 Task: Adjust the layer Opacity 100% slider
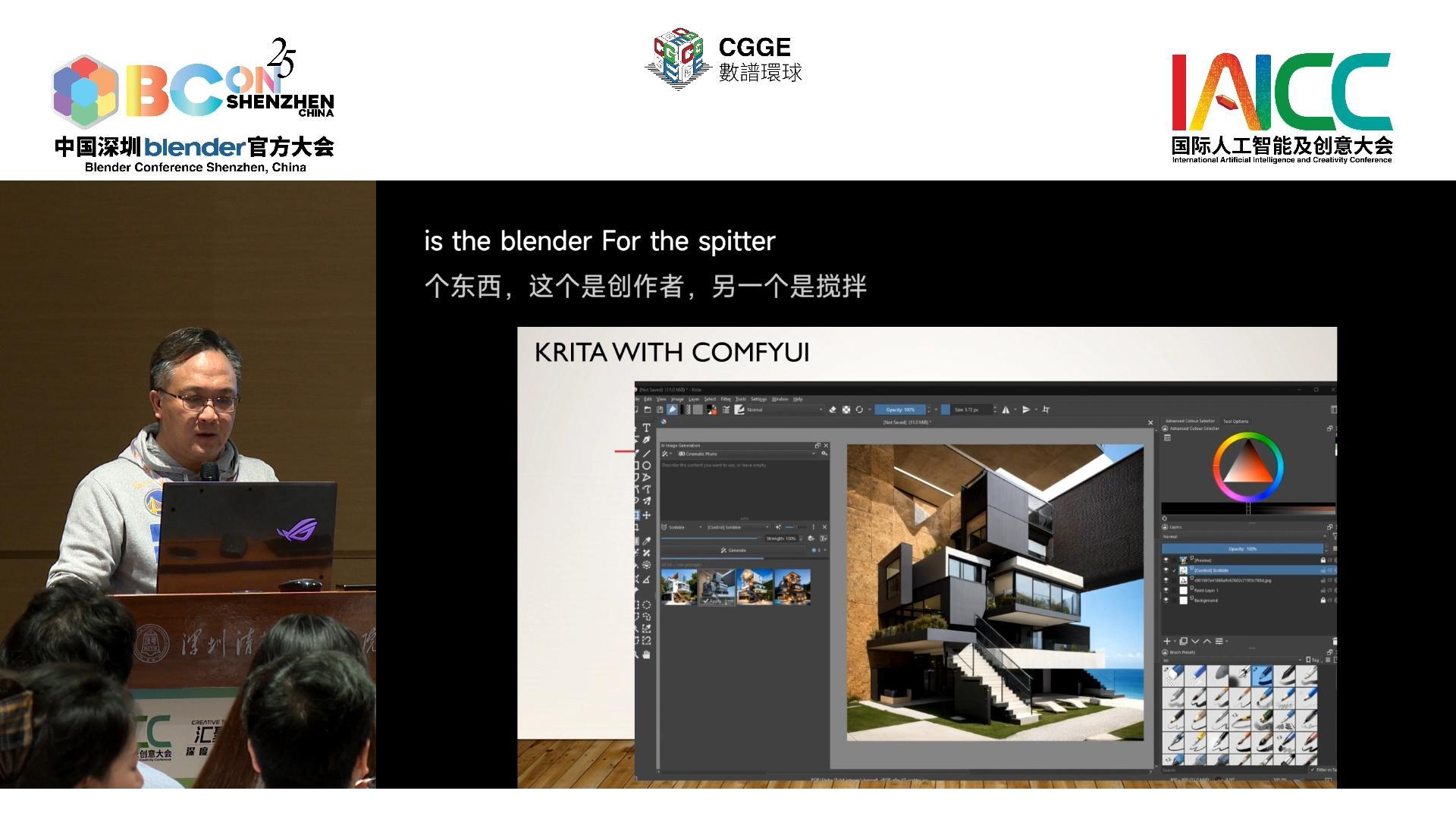pos(1242,548)
